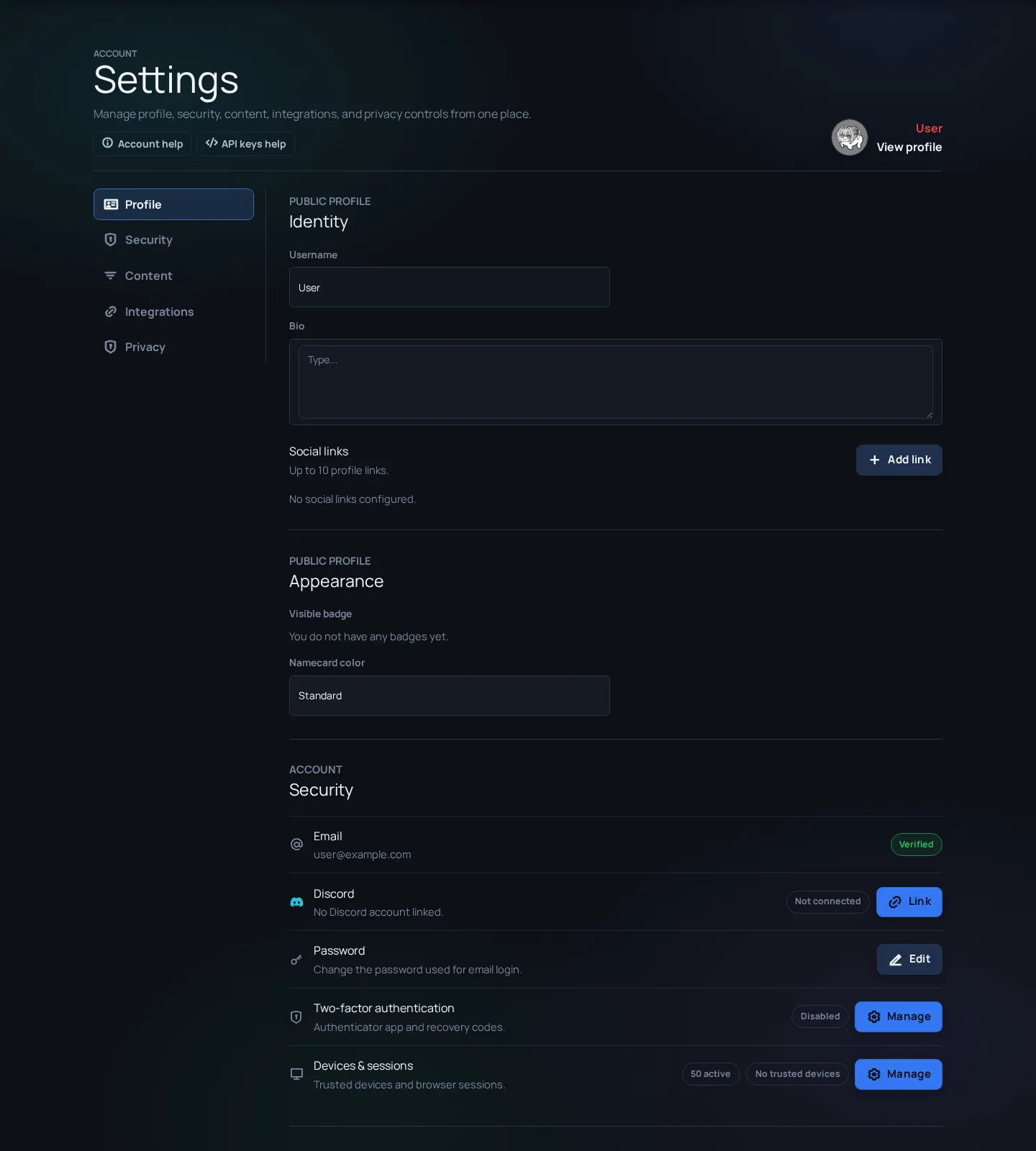The image size is (1036, 1151).
Task: Click the password key icon
Action: click(296, 960)
